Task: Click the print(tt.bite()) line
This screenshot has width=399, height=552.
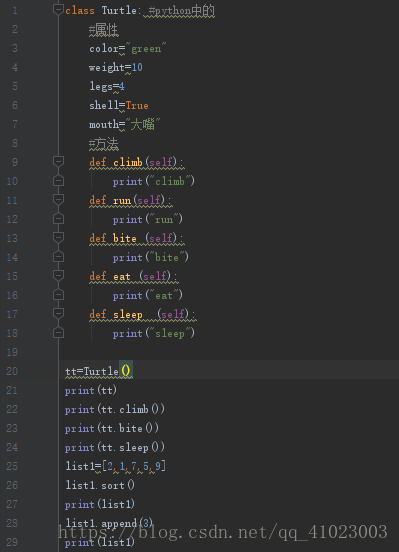Action: 112,428
